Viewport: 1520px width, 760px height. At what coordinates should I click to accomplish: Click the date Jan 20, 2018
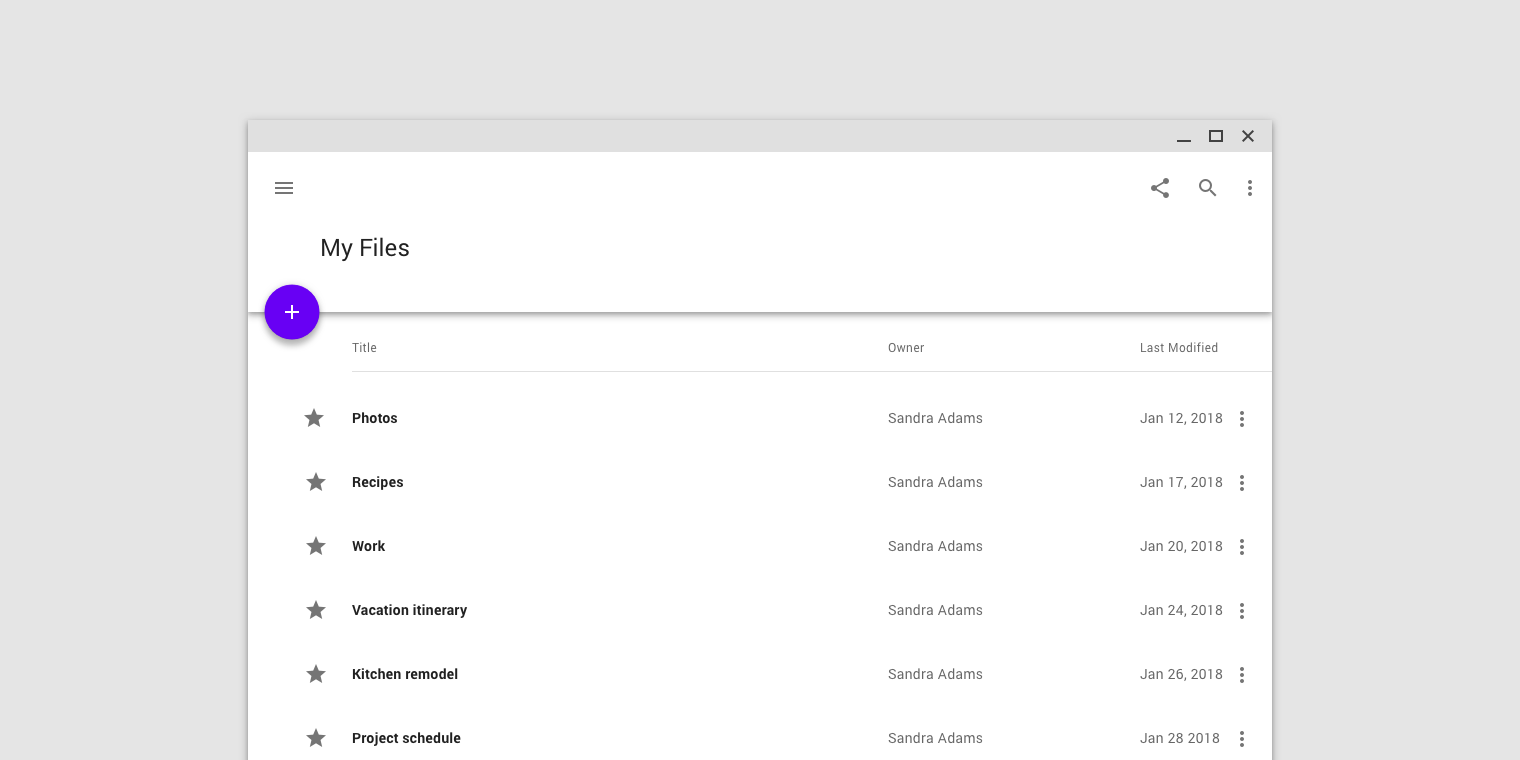point(1181,546)
